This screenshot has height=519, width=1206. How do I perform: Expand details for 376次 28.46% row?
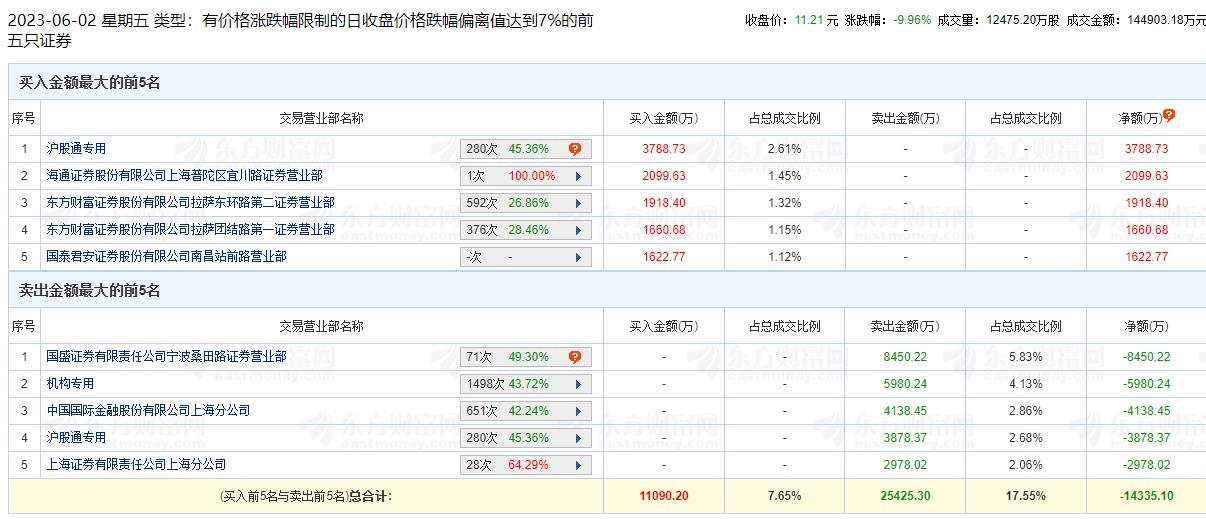point(578,230)
